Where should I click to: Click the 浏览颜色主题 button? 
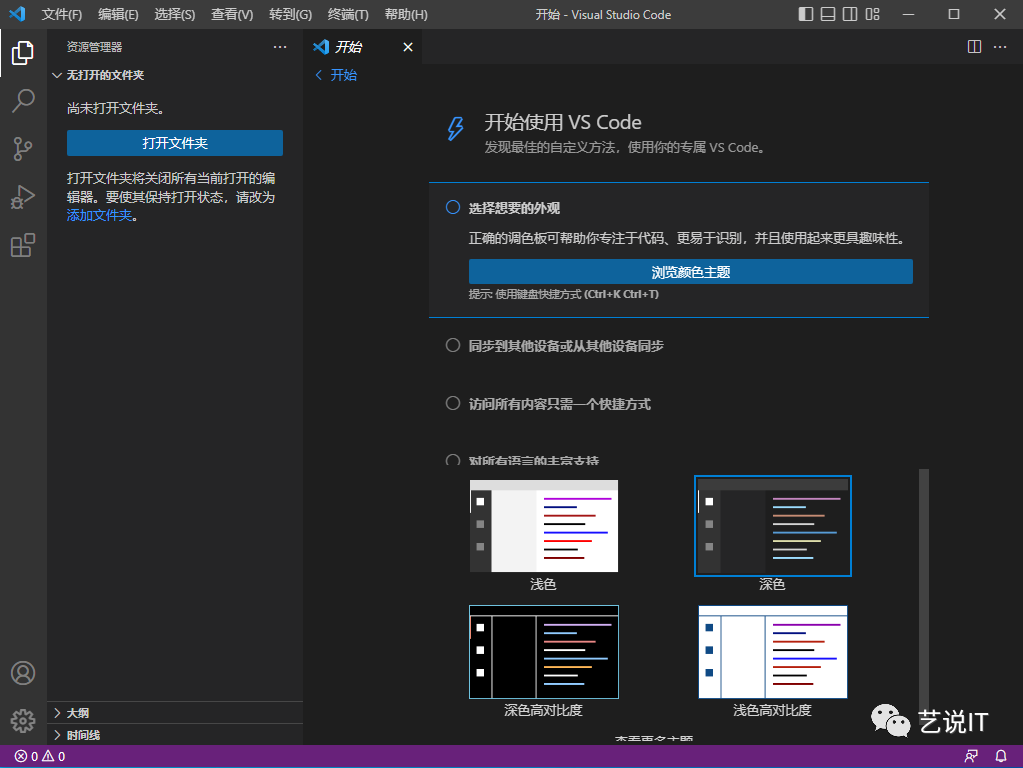(690, 272)
